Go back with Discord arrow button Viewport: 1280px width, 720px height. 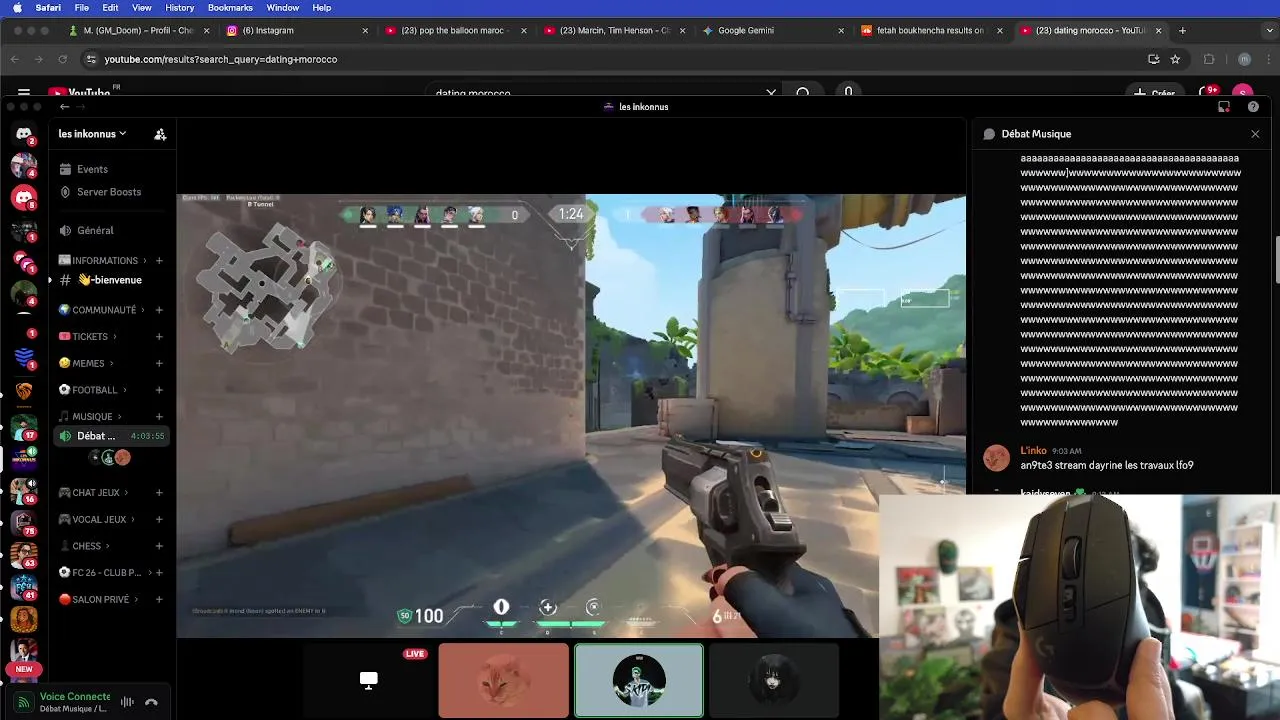tap(64, 107)
